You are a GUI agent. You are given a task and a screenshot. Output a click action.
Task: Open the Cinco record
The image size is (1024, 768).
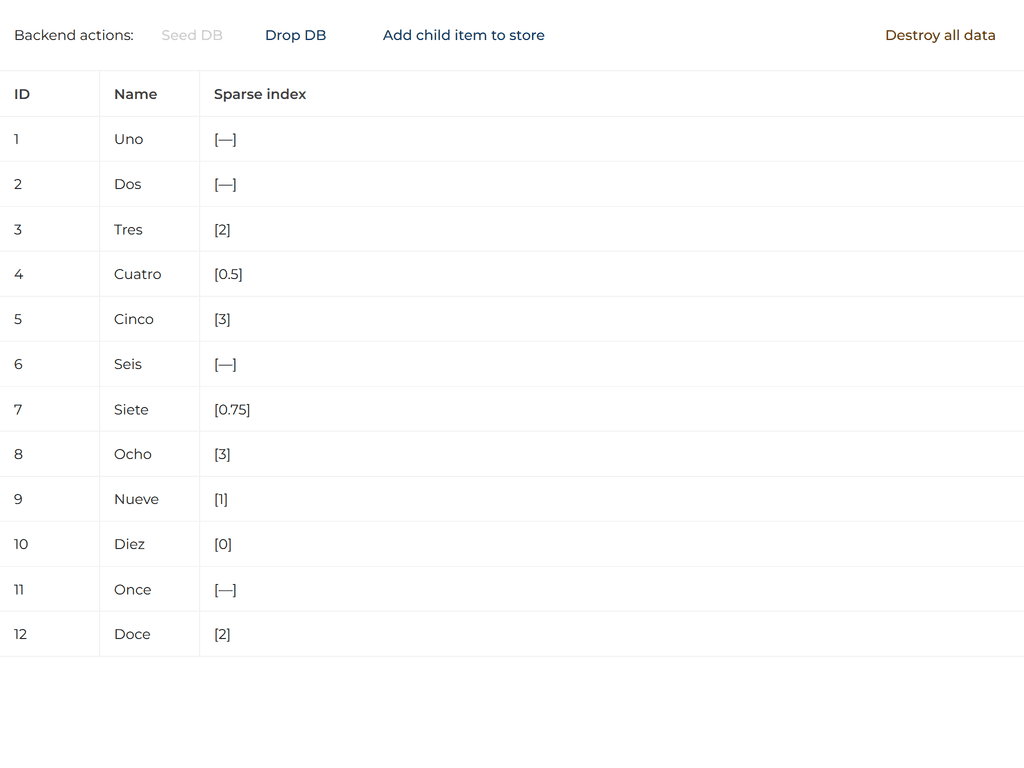[x=133, y=319]
